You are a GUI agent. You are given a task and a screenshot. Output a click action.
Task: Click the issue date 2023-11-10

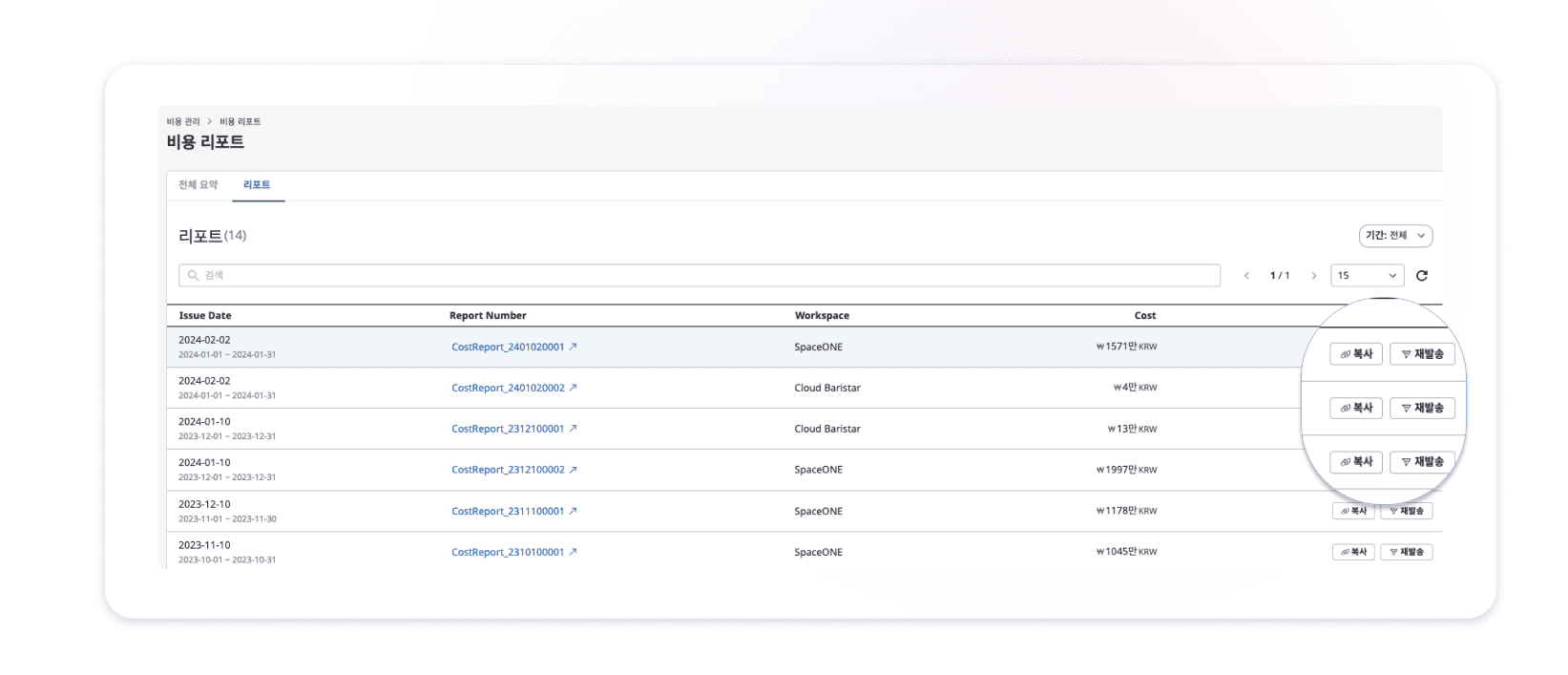coord(204,545)
